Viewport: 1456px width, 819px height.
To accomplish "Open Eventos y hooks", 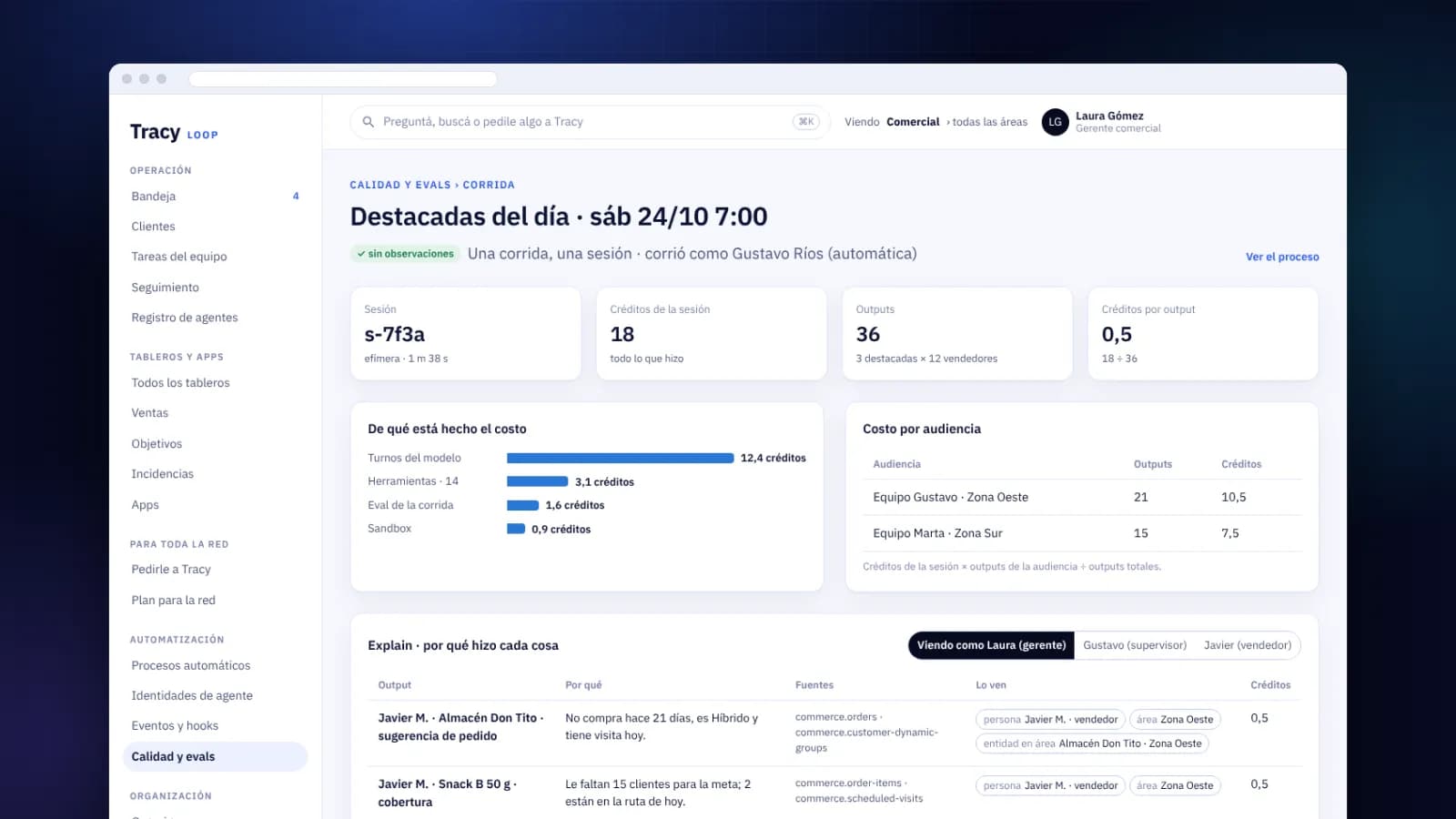I will (215, 726).
